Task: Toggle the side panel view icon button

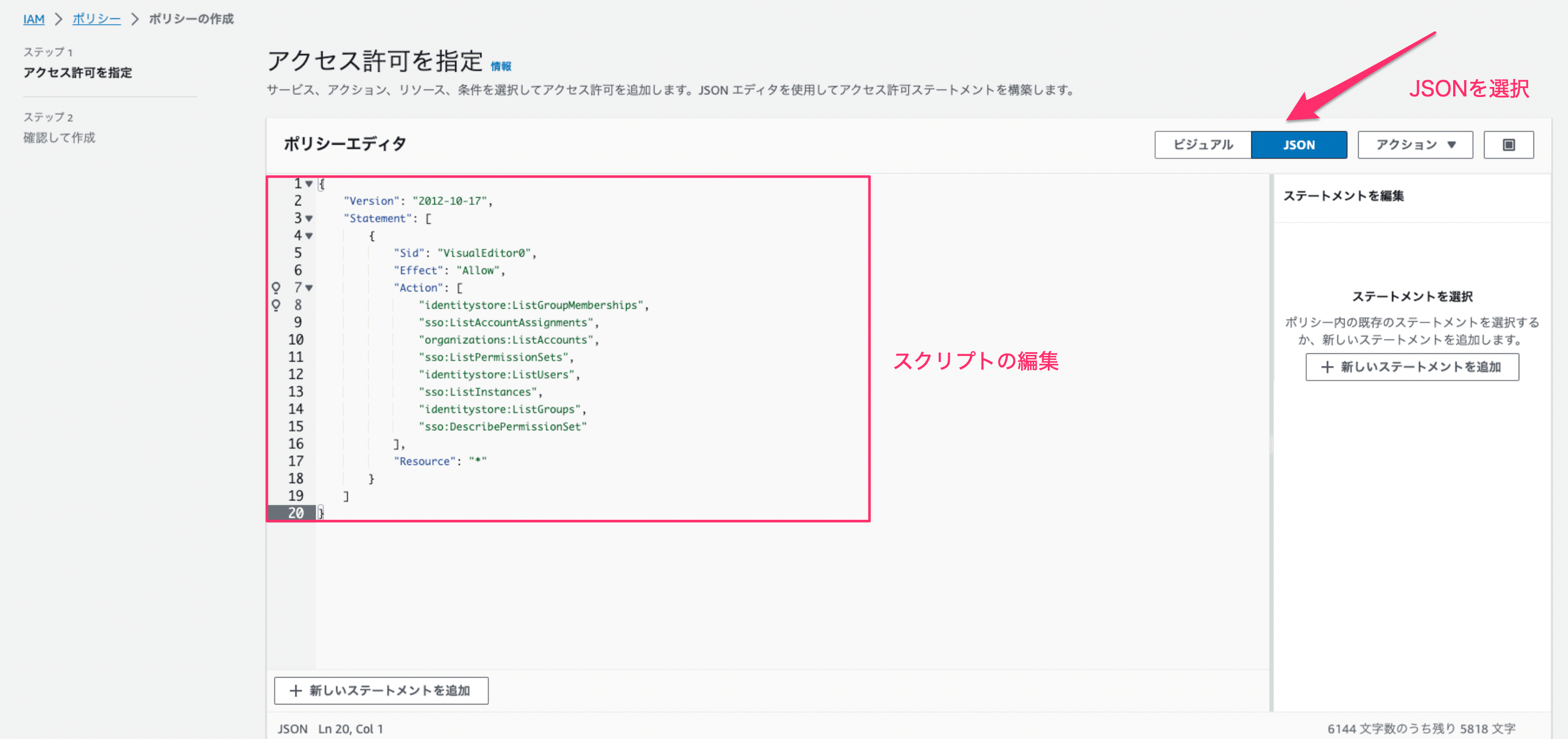Action: pos(1508,145)
